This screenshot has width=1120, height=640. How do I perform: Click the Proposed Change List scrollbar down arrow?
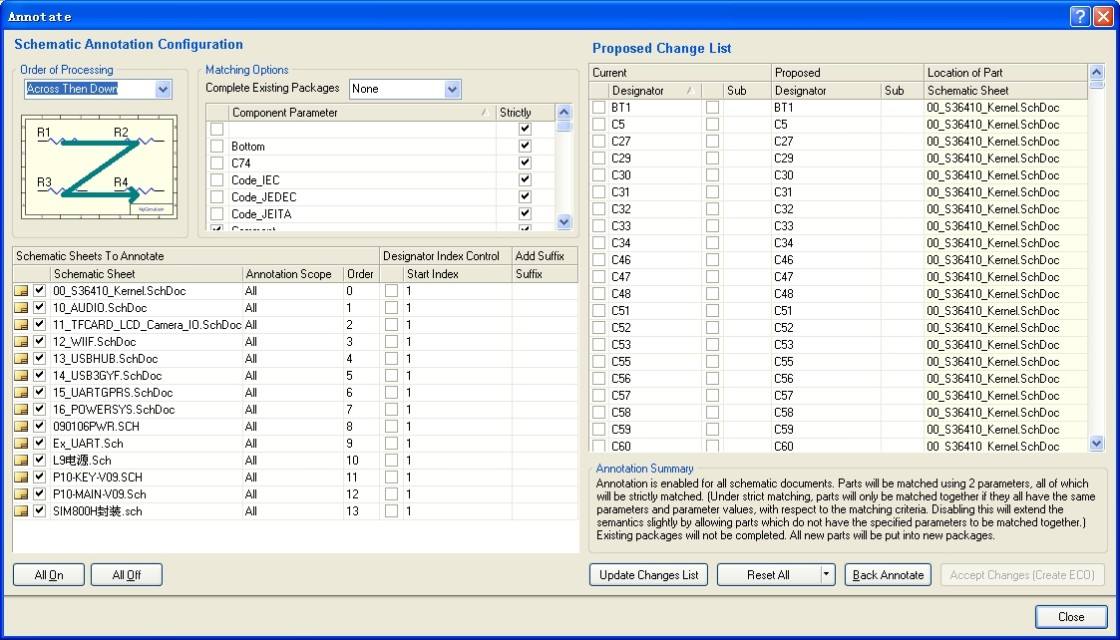tap(1097, 444)
